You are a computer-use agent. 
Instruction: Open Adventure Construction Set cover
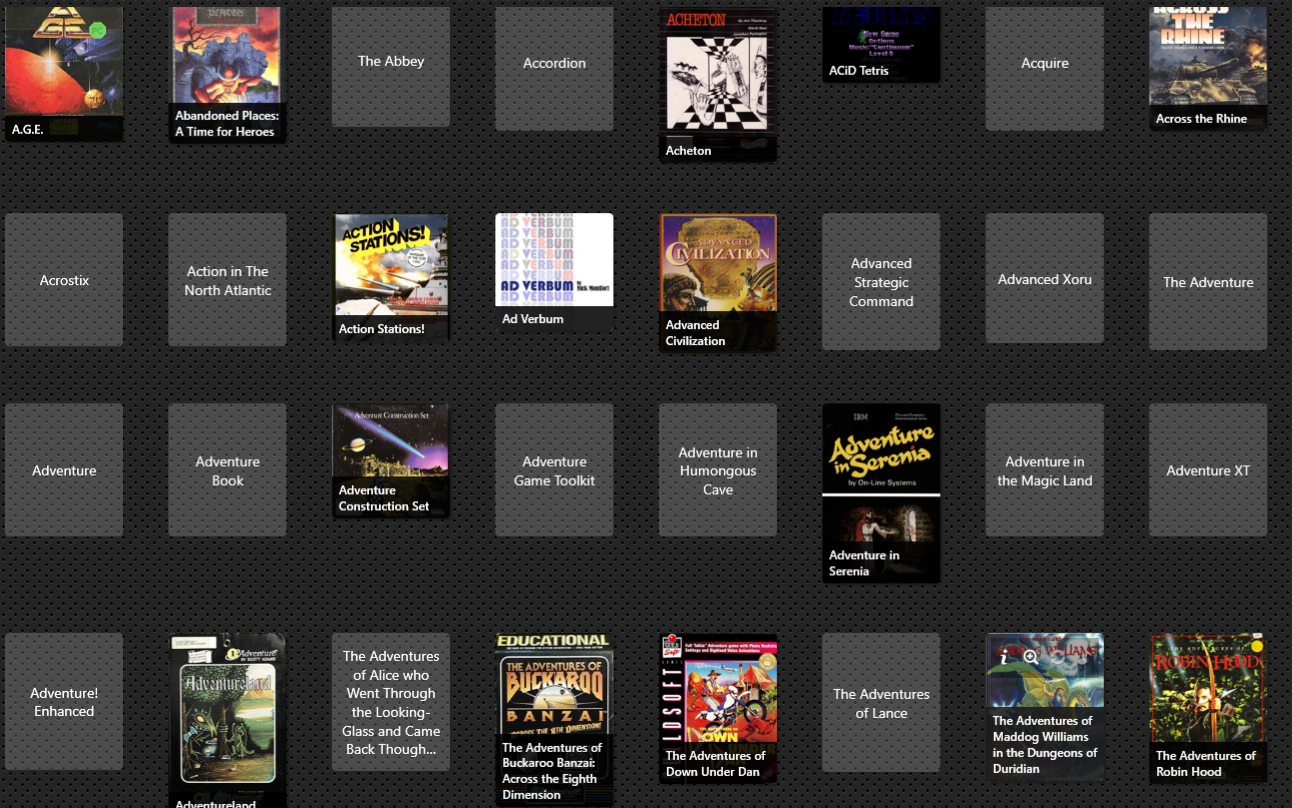tap(391, 461)
